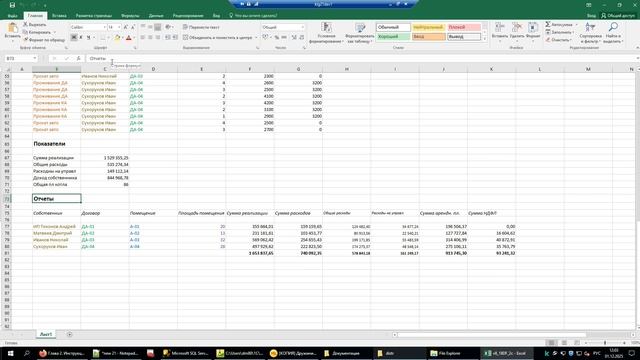The height and width of the screenshot is (360, 640).
Task: Open the font size dropdown
Action: (x=119, y=27)
